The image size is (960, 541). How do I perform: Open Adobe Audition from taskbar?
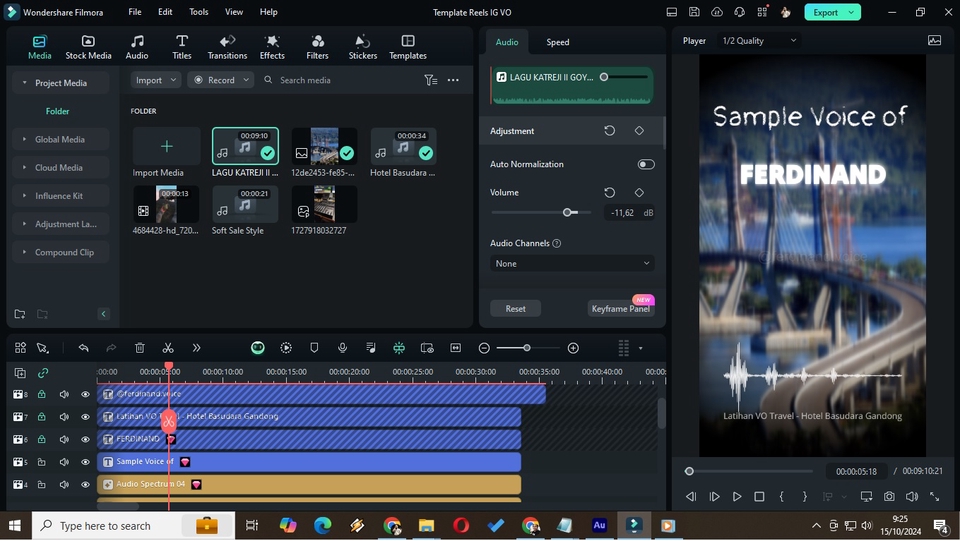pos(599,526)
